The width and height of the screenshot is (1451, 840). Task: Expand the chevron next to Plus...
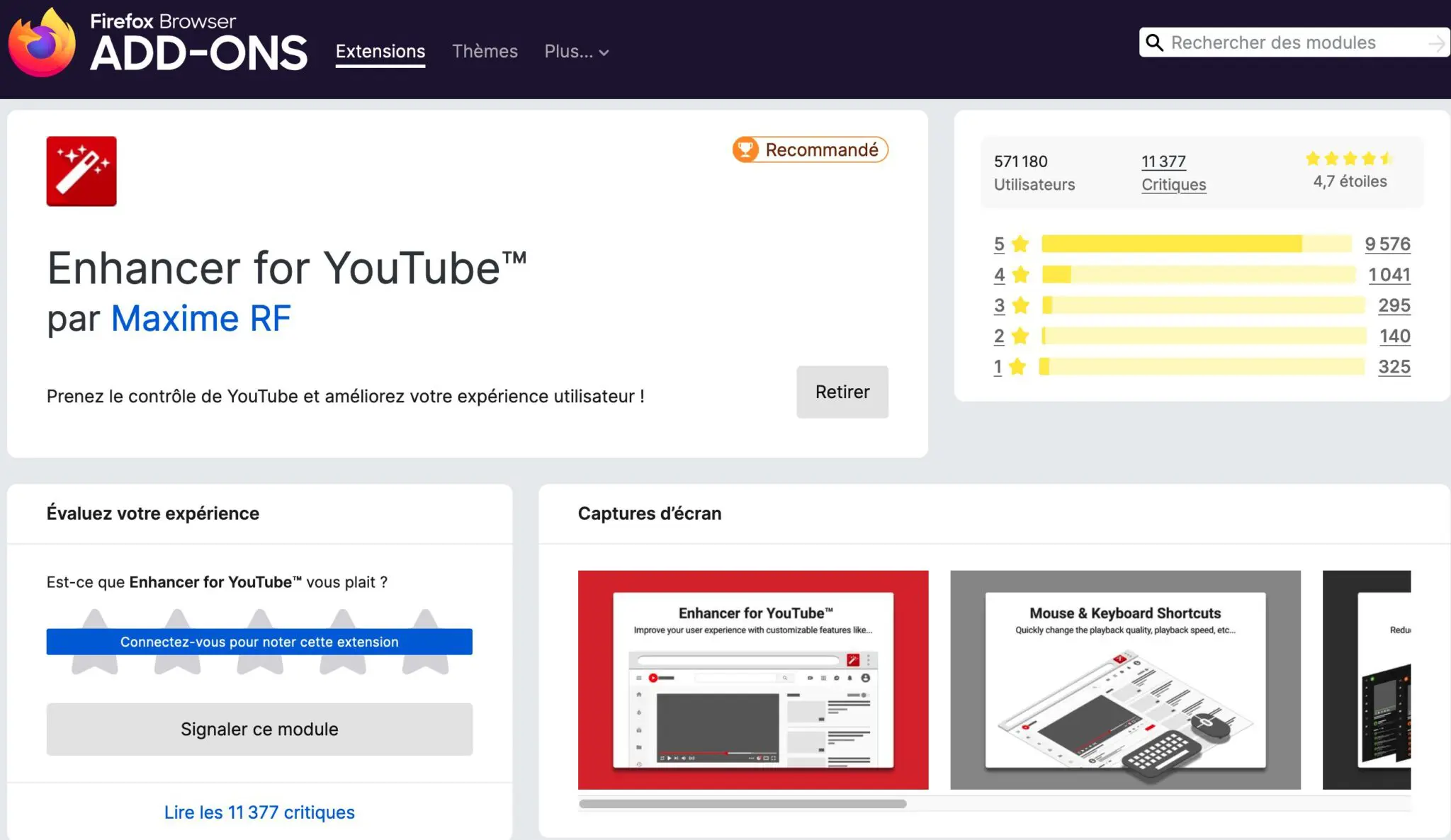point(603,52)
